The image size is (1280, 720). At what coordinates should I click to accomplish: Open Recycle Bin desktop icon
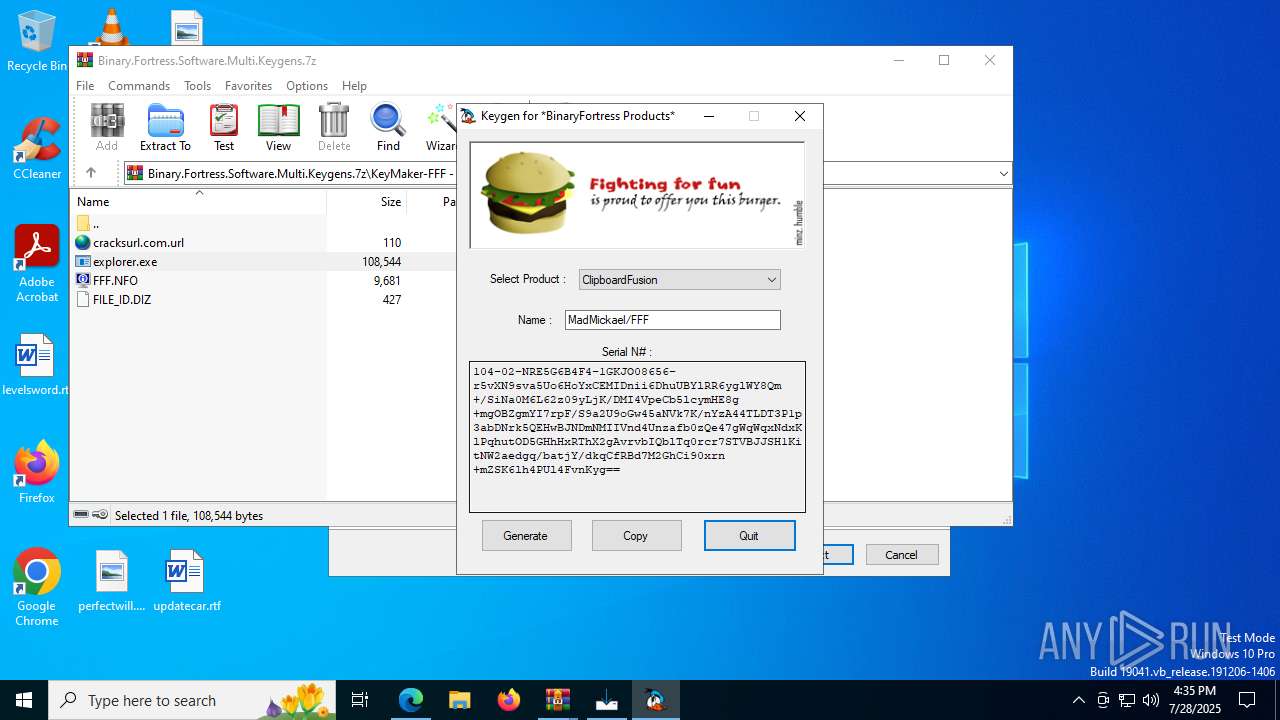tap(37, 41)
